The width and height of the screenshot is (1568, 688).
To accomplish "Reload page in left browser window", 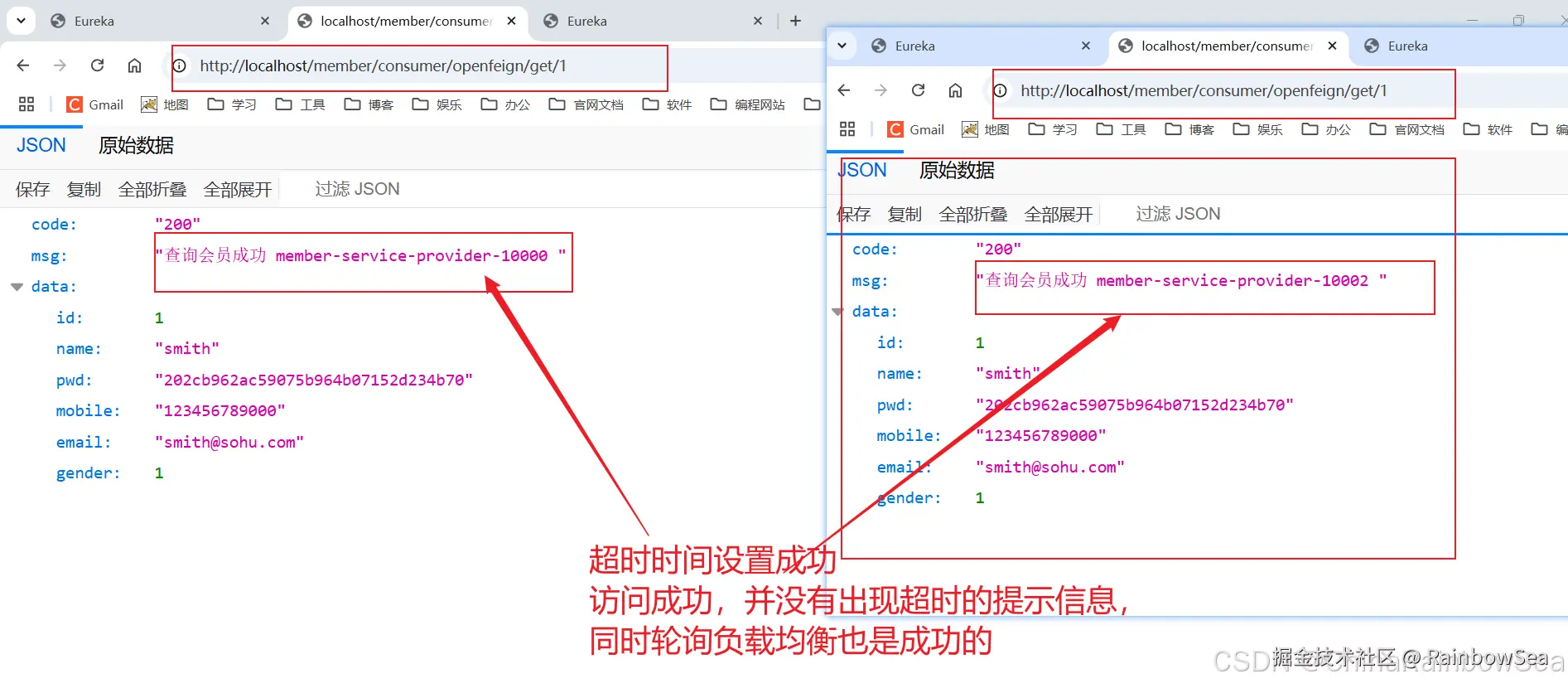I will tap(97, 65).
